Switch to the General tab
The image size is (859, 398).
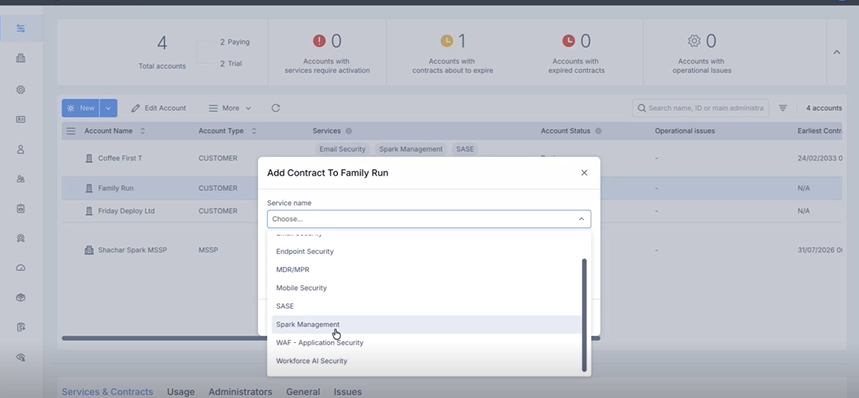point(303,391)
